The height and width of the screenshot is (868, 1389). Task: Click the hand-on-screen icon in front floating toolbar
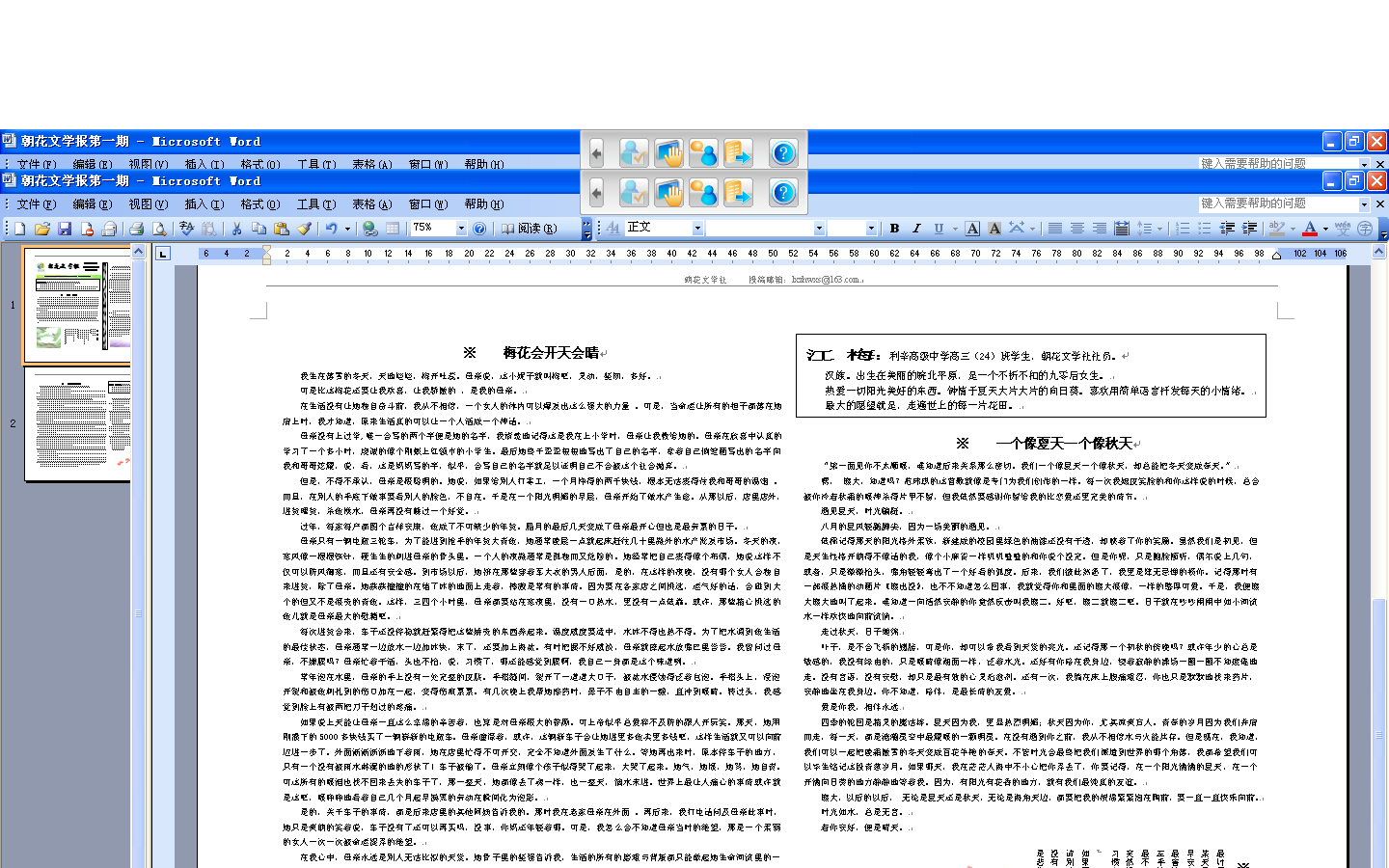pyautogui.click(x=668, y=192)
